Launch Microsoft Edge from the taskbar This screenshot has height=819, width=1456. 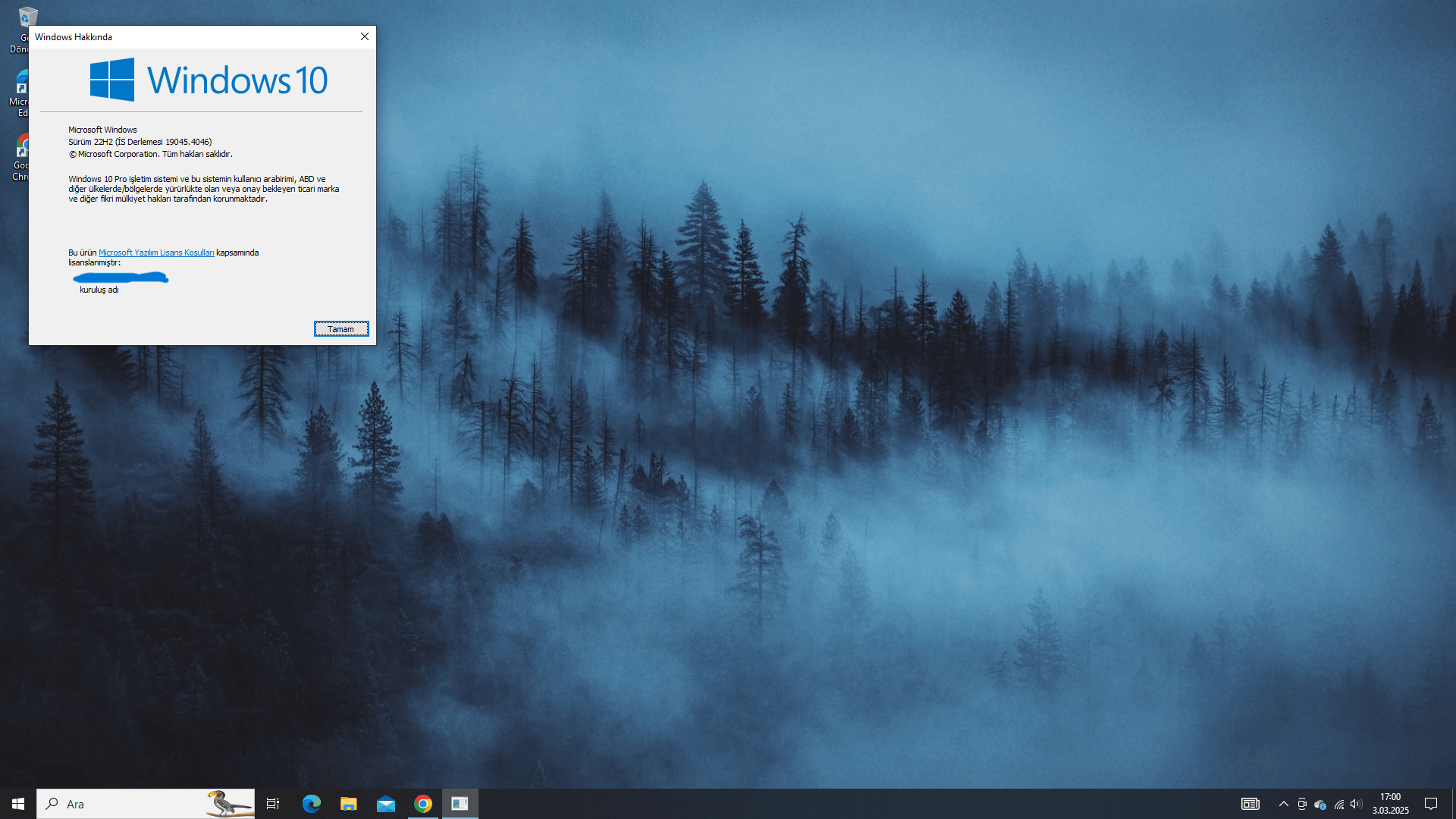[x=311, y=804]
